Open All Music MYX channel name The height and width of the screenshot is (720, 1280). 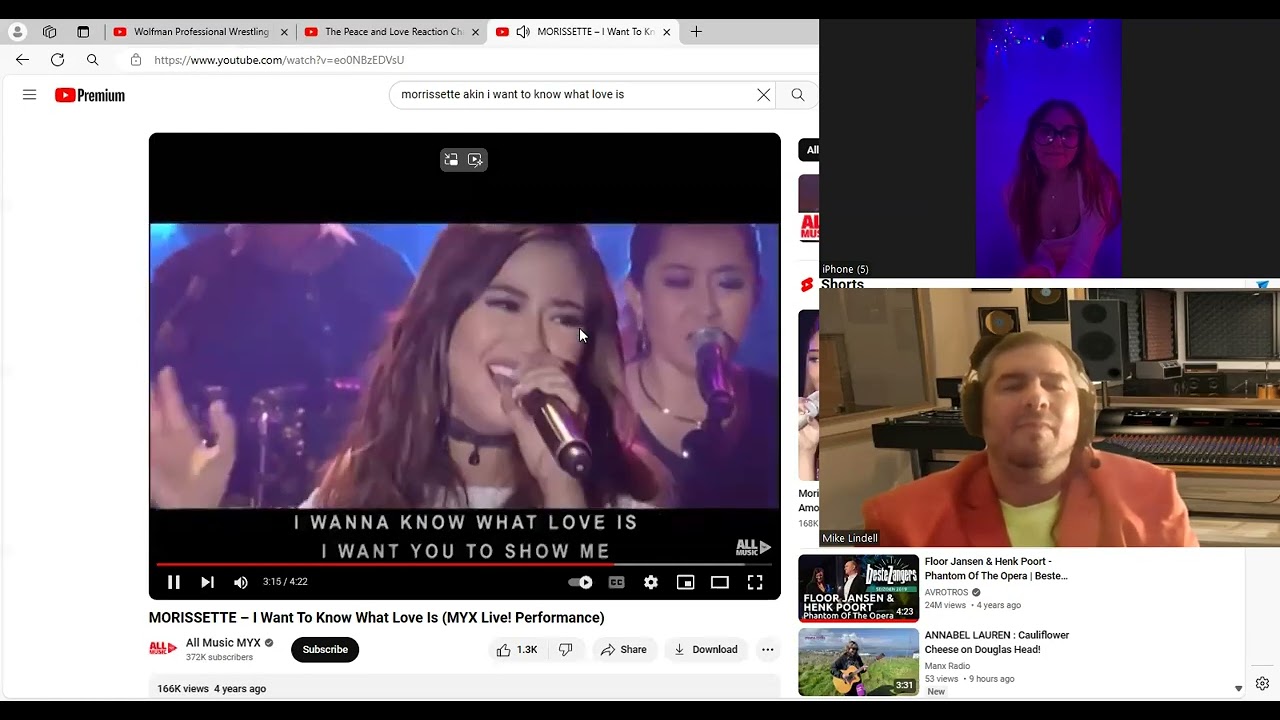[x=223, y=643]
